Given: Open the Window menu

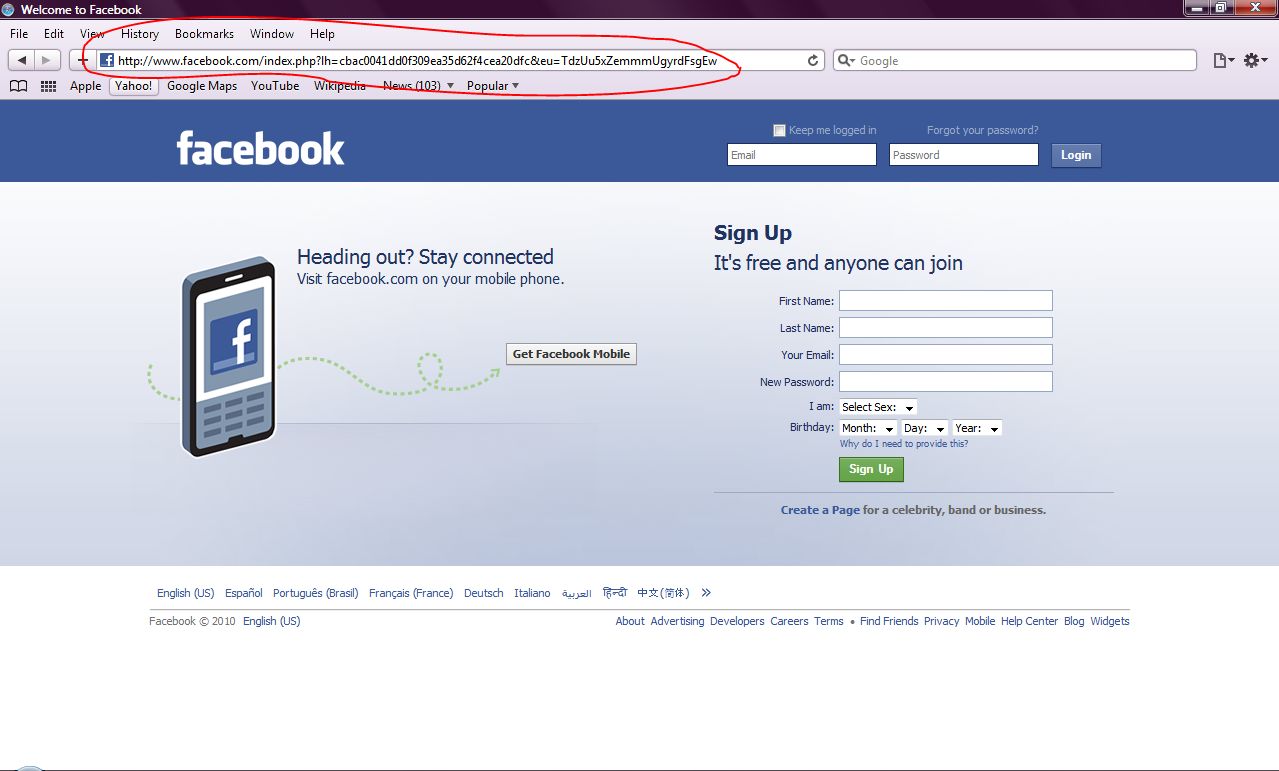Looking at the screenshot, I should [x=272, y=34].
